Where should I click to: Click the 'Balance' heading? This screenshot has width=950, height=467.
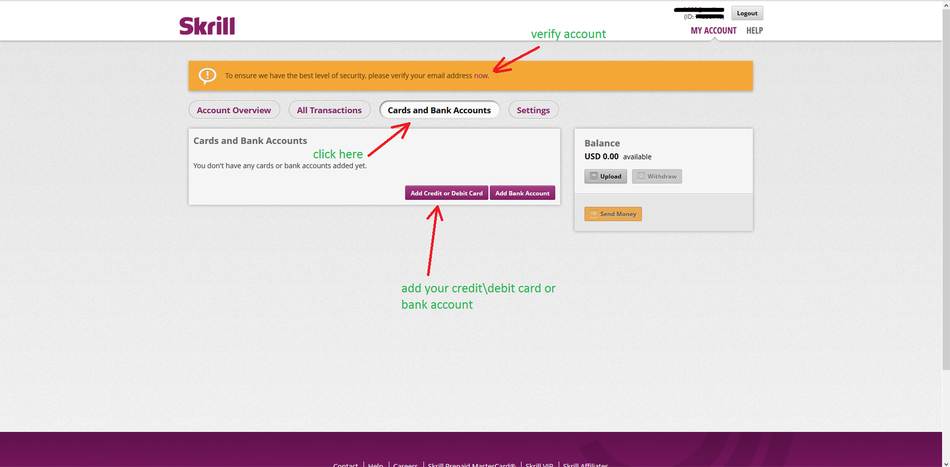[602, 144]
